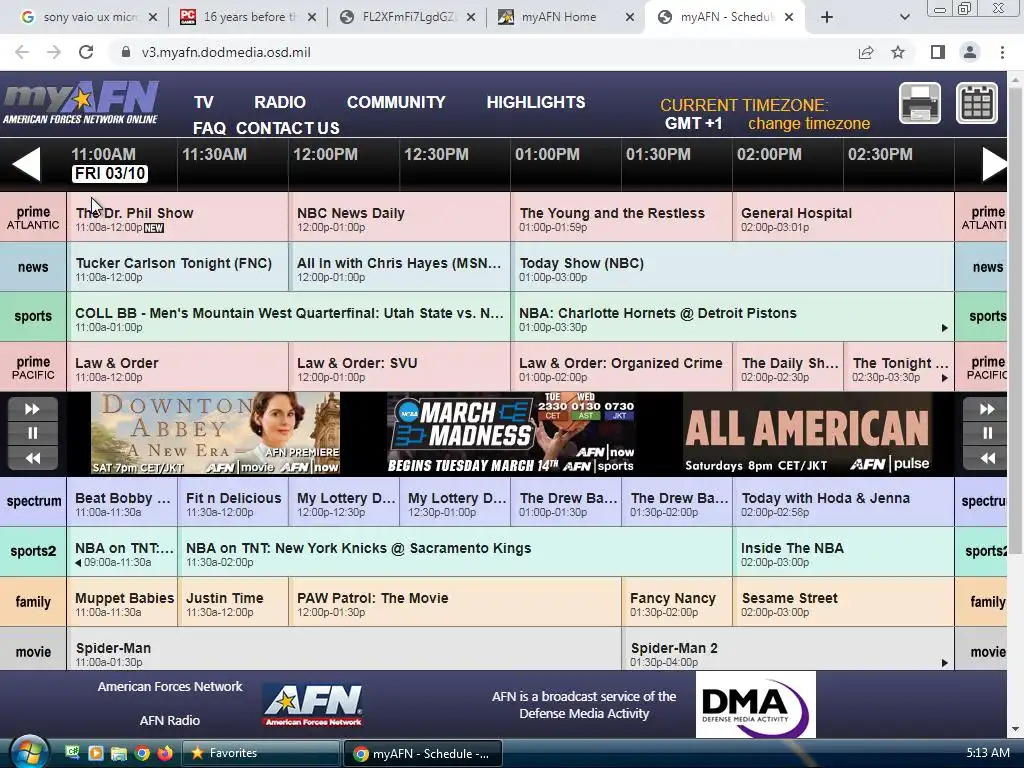Open the March Madness banner
This screenshot has width=1024, height=768.
(x=511, y=433)
